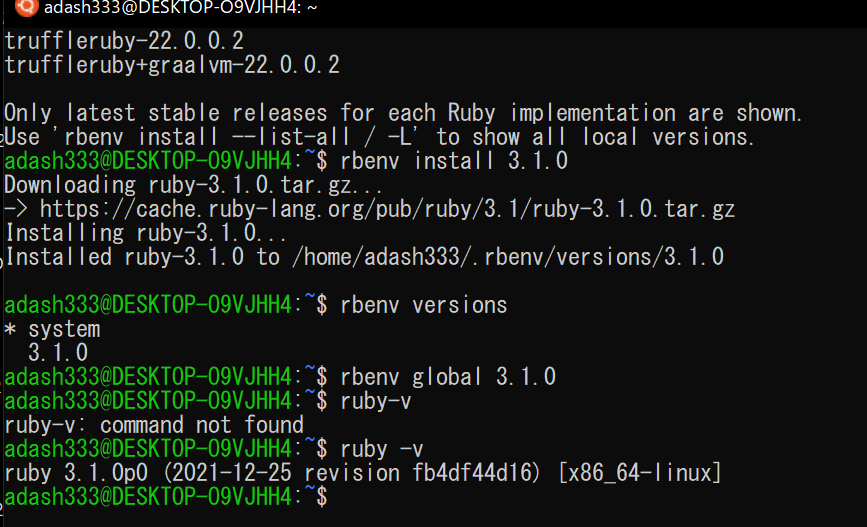The height and width of the screenshot is (527, 867).
Task: Click the 'rbenv global 3.1.0' command
Action: pos(448,377)
